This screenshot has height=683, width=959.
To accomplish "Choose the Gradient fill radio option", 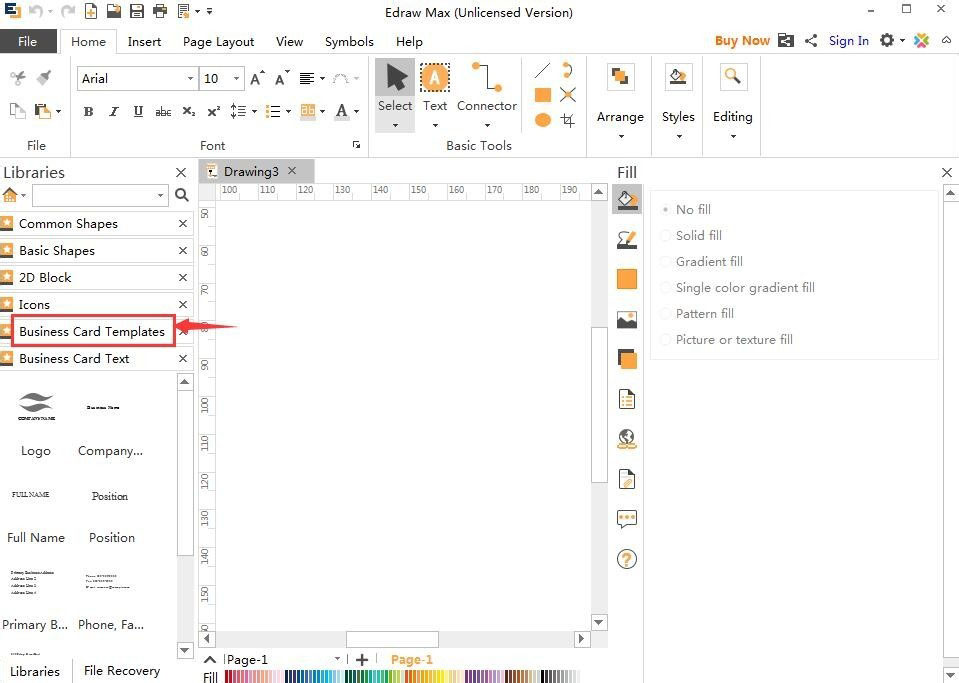I will point(666,262).
